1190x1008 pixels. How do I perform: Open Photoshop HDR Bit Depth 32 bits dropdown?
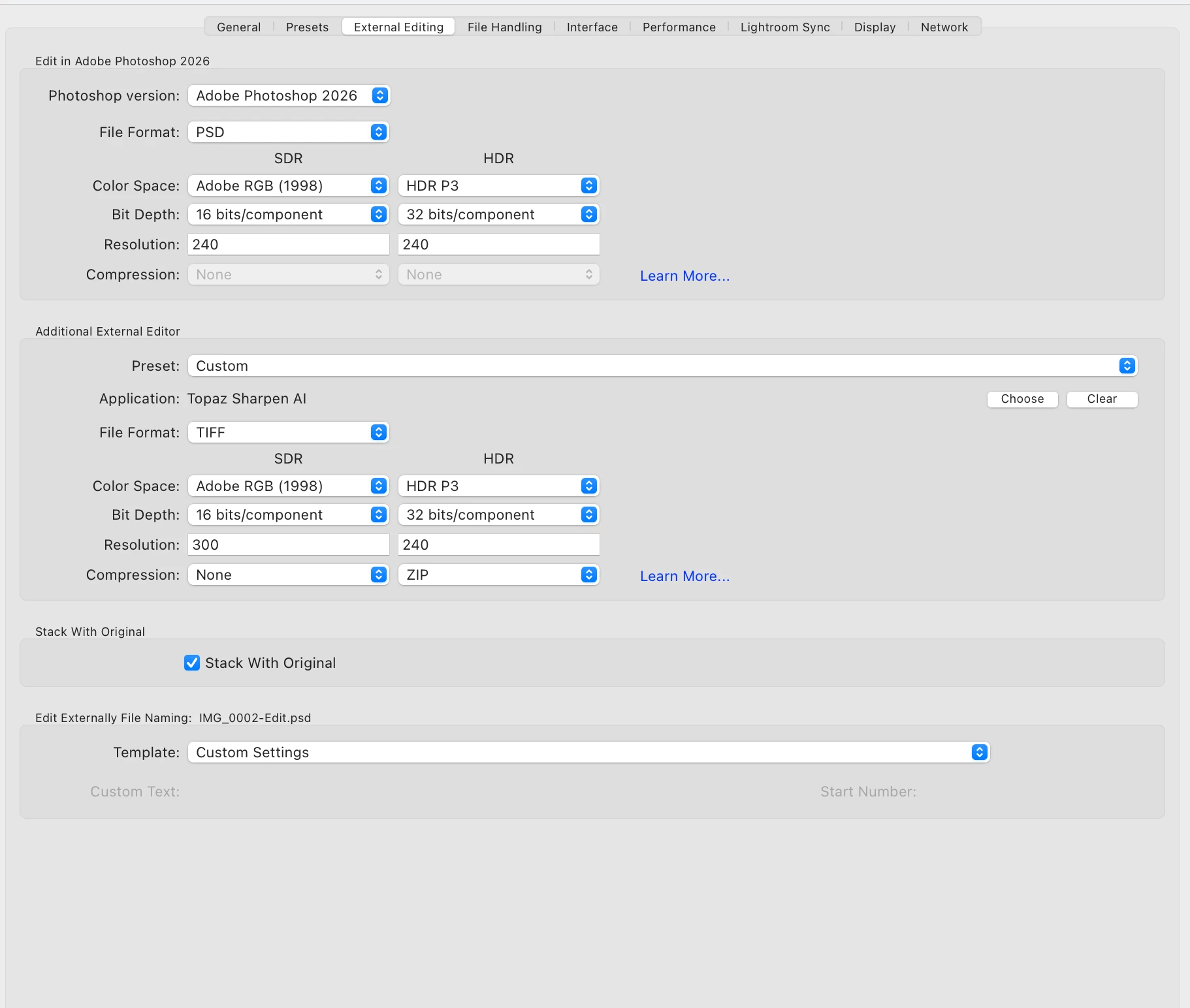point(499,214)
